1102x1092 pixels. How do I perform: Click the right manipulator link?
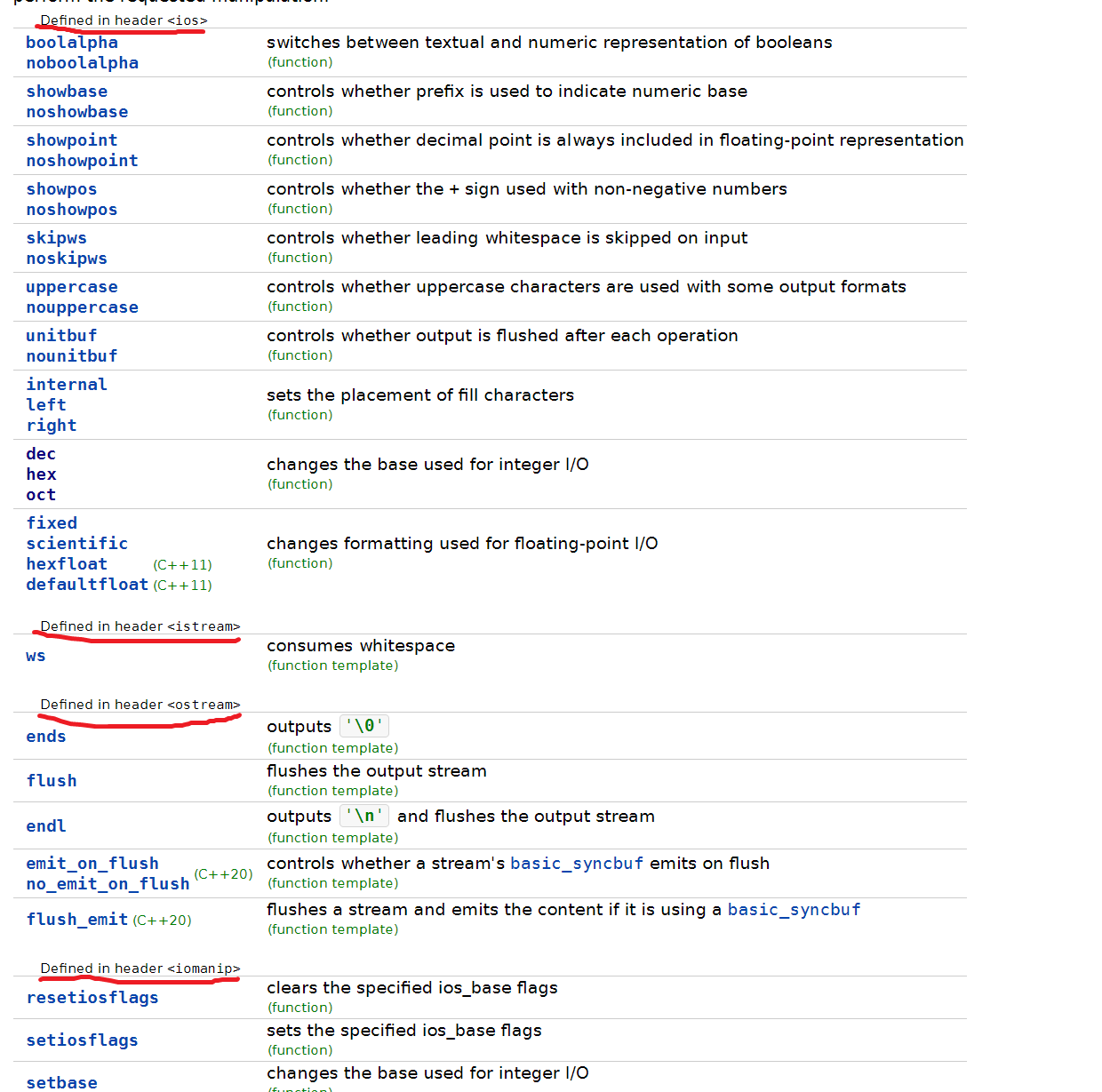[52, 426]
